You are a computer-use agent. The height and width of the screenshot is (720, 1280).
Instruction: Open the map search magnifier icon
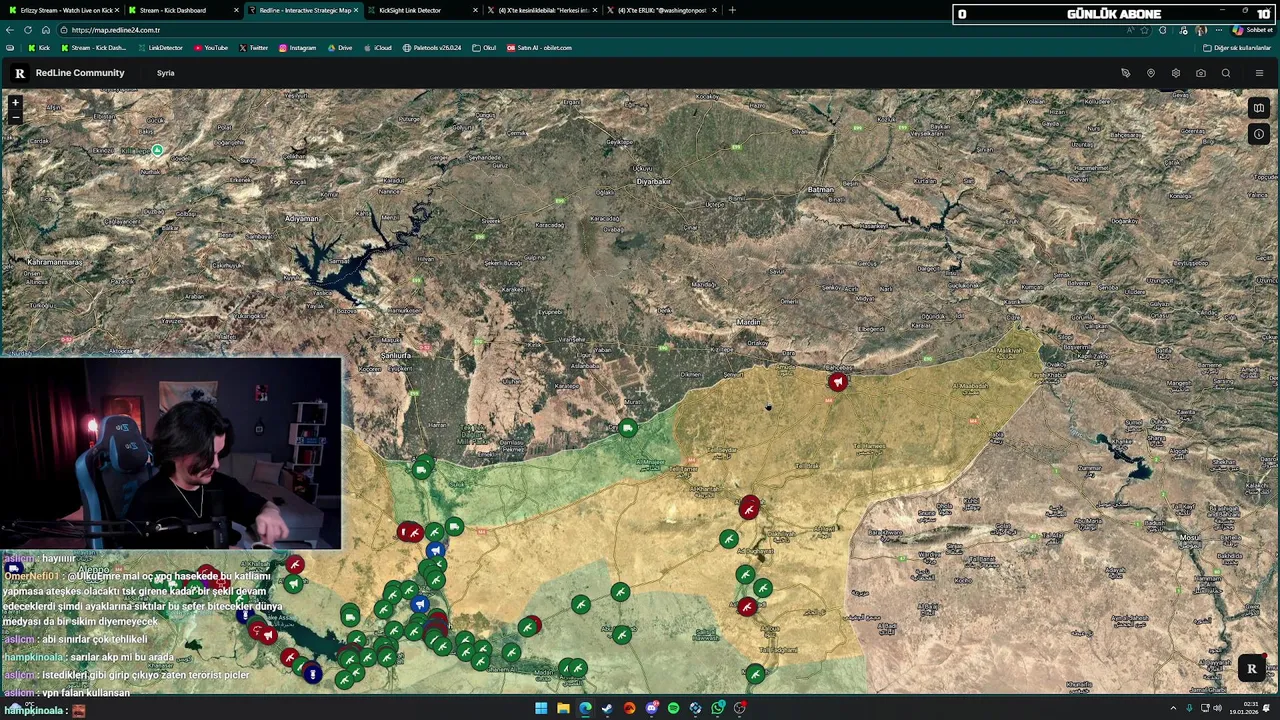coord(1226,73)
